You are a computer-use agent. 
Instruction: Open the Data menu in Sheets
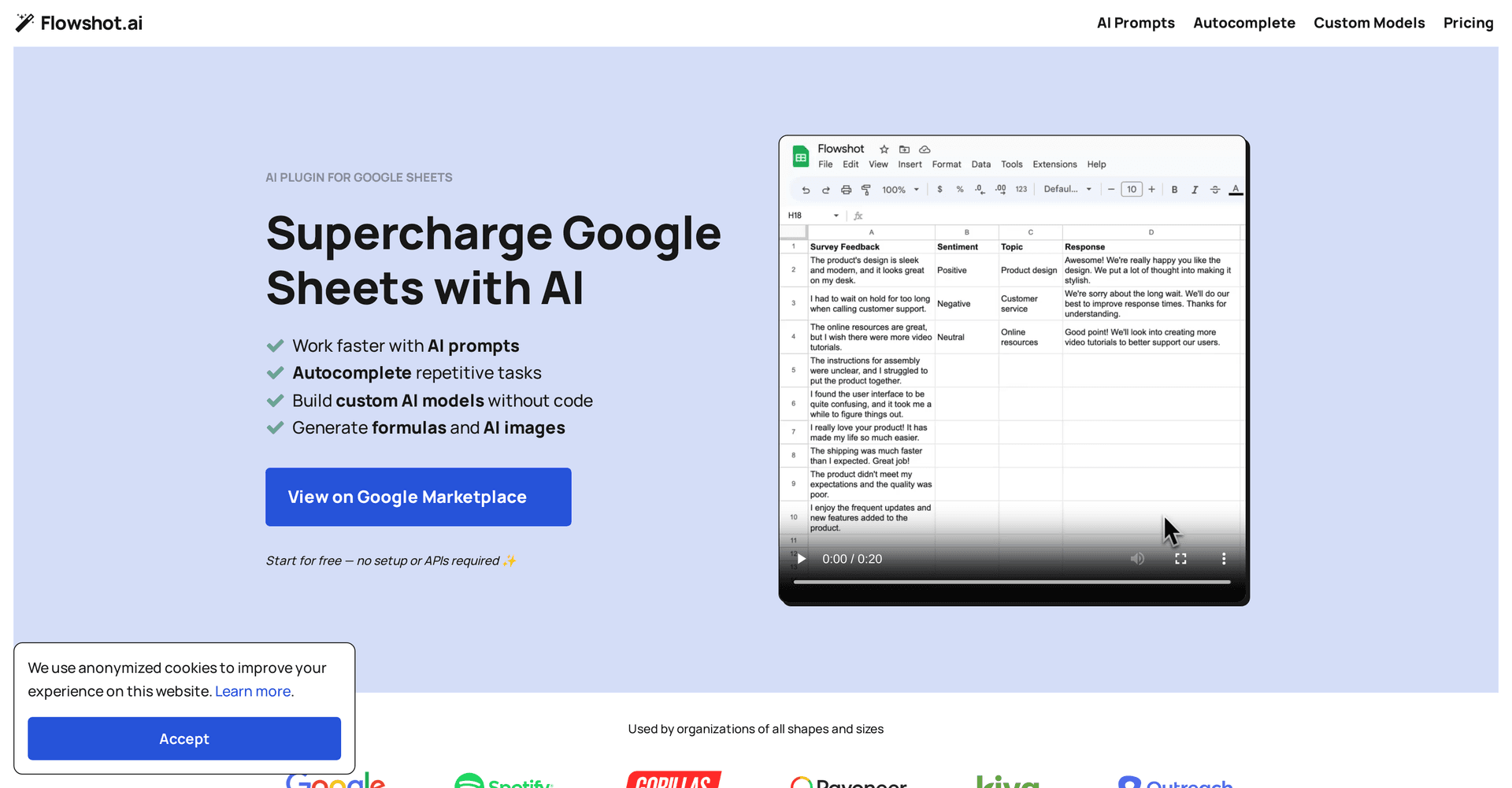click(x=980, y=165)
